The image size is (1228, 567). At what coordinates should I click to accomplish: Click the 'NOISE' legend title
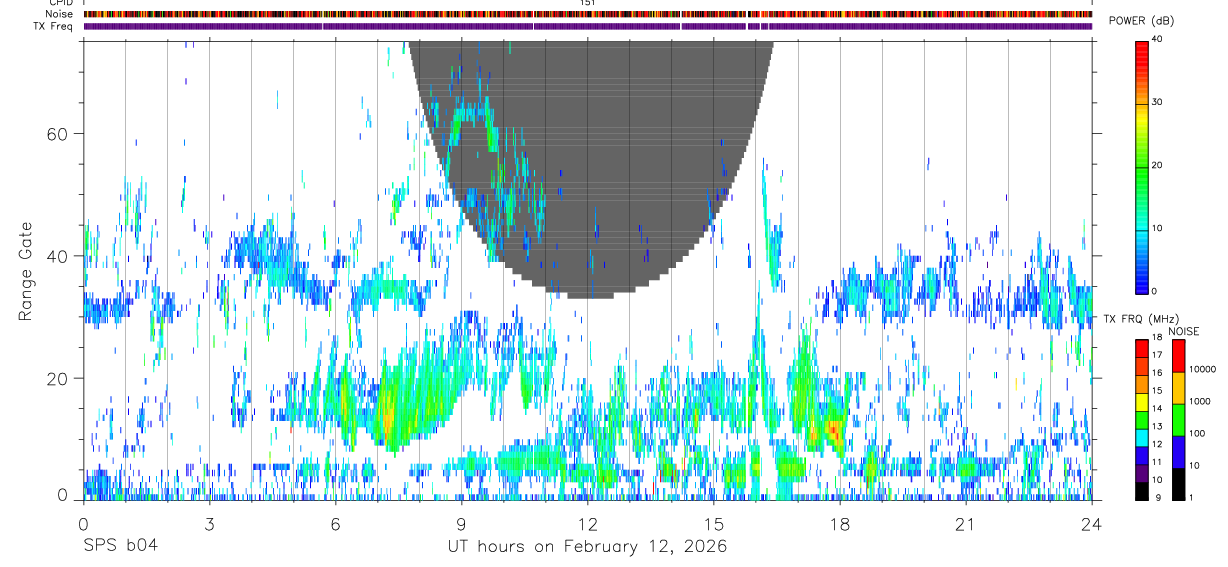point(1183,331)
